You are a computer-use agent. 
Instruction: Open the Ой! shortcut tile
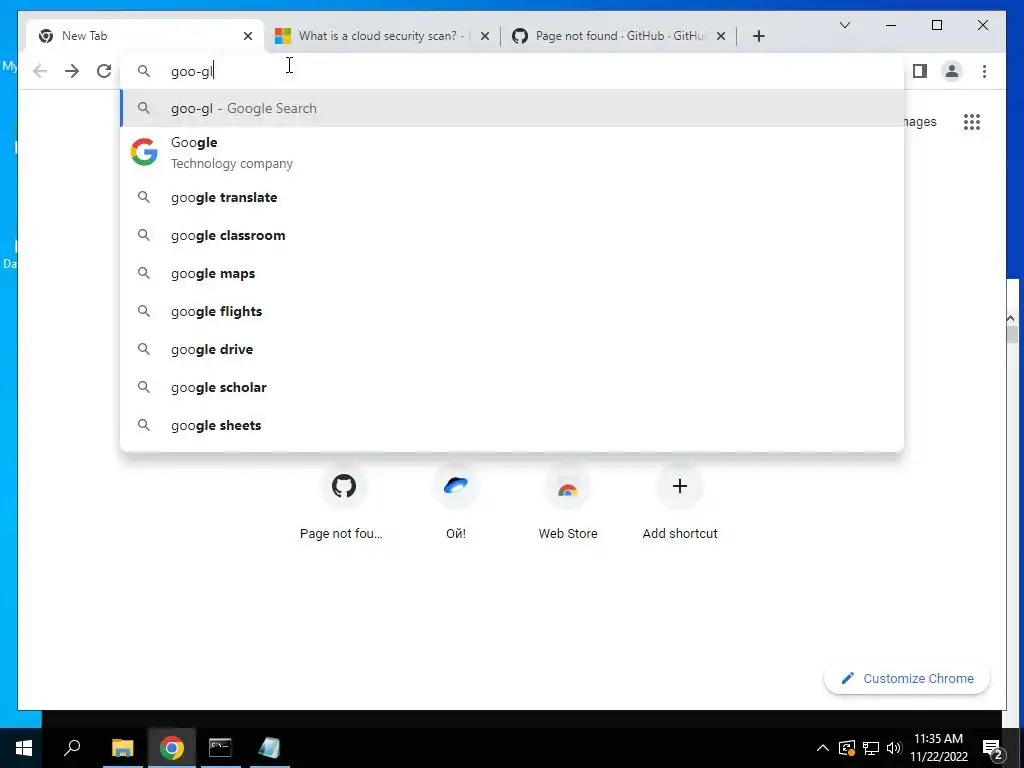456,502
